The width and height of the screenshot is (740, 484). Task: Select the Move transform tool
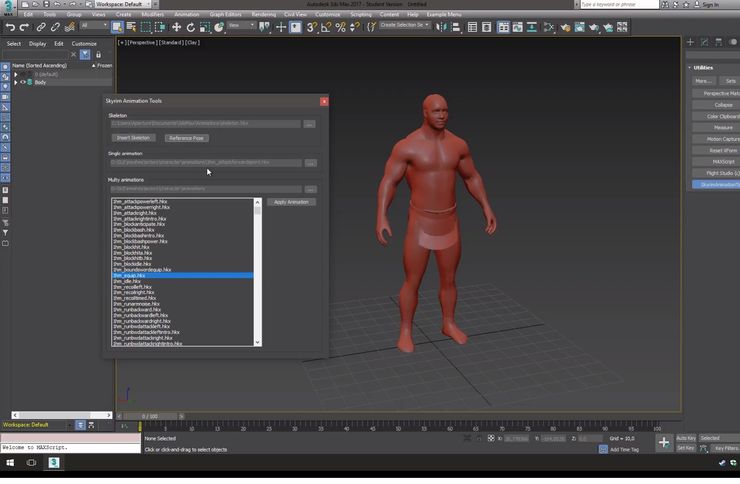point(177,27)
